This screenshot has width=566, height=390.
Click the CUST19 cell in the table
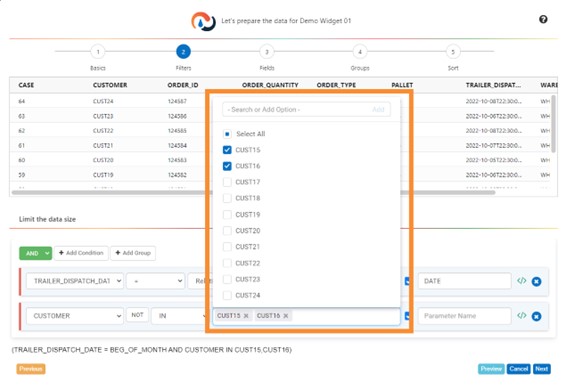pos(103,175)
